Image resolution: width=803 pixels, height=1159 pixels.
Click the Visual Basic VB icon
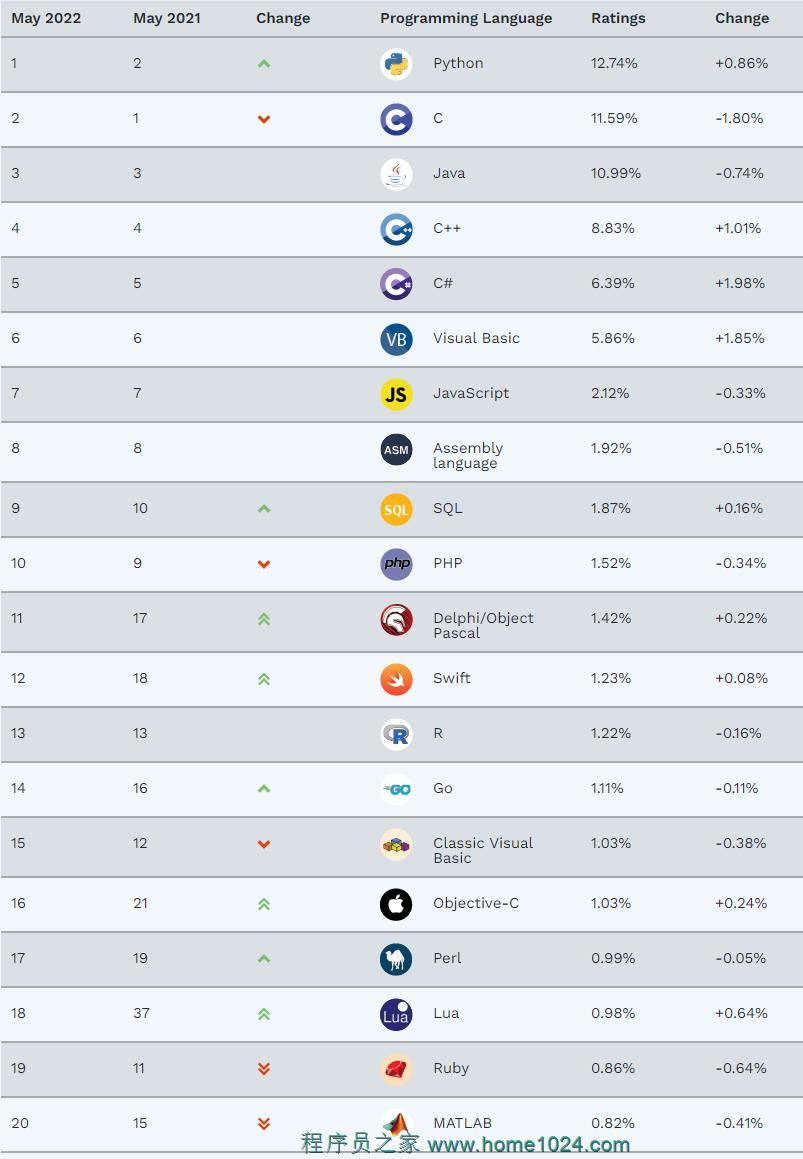[x=396, y=339]
